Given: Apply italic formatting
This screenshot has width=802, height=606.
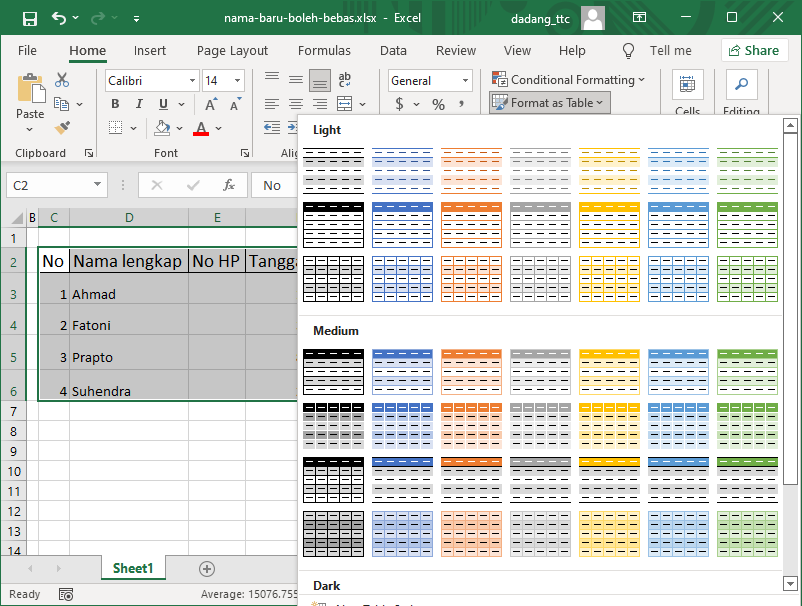Looking at the screenshot, I should [x=138, y=103].
